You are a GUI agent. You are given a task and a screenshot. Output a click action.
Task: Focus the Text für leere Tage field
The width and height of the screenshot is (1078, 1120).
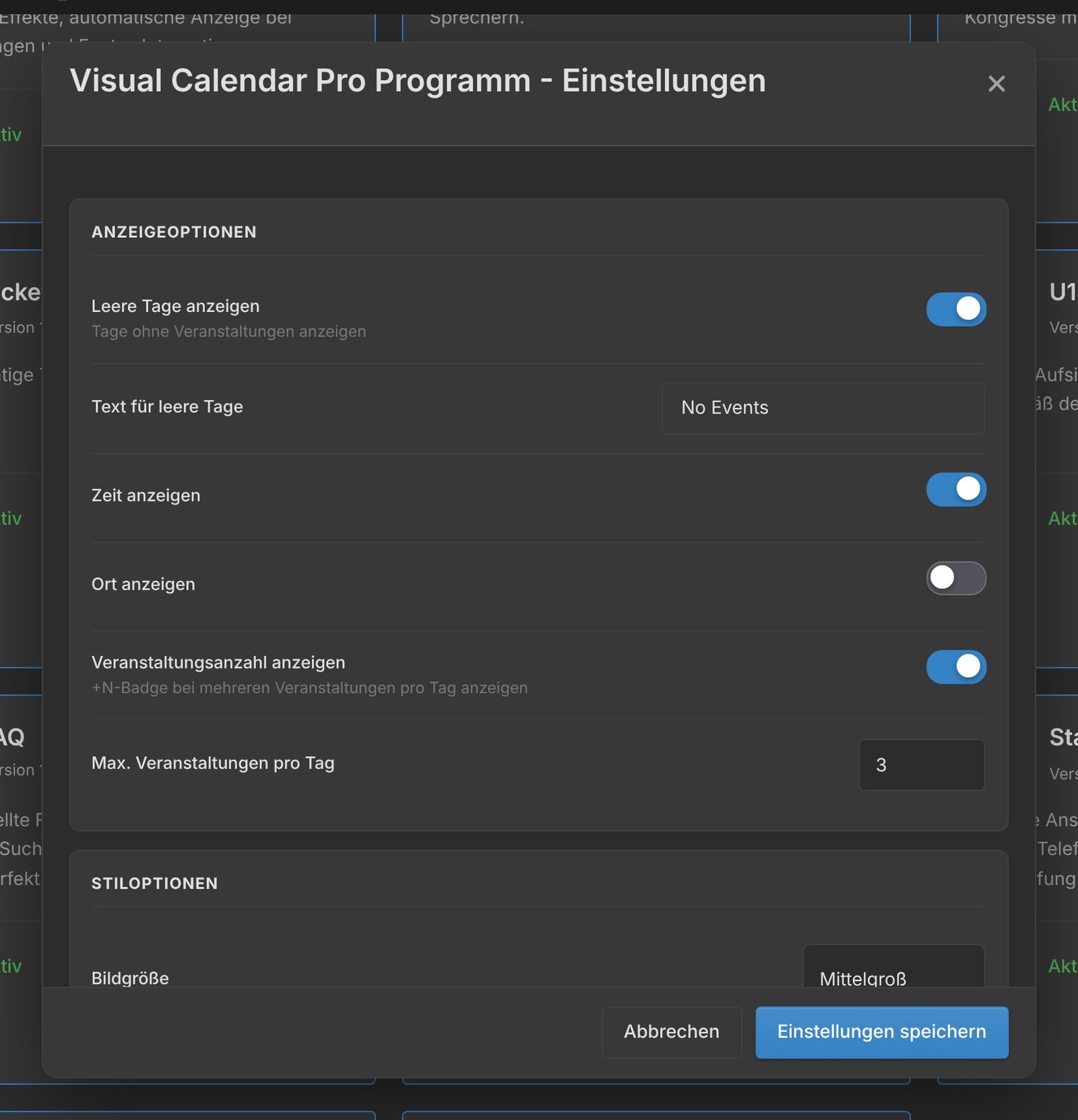point(823,408)
